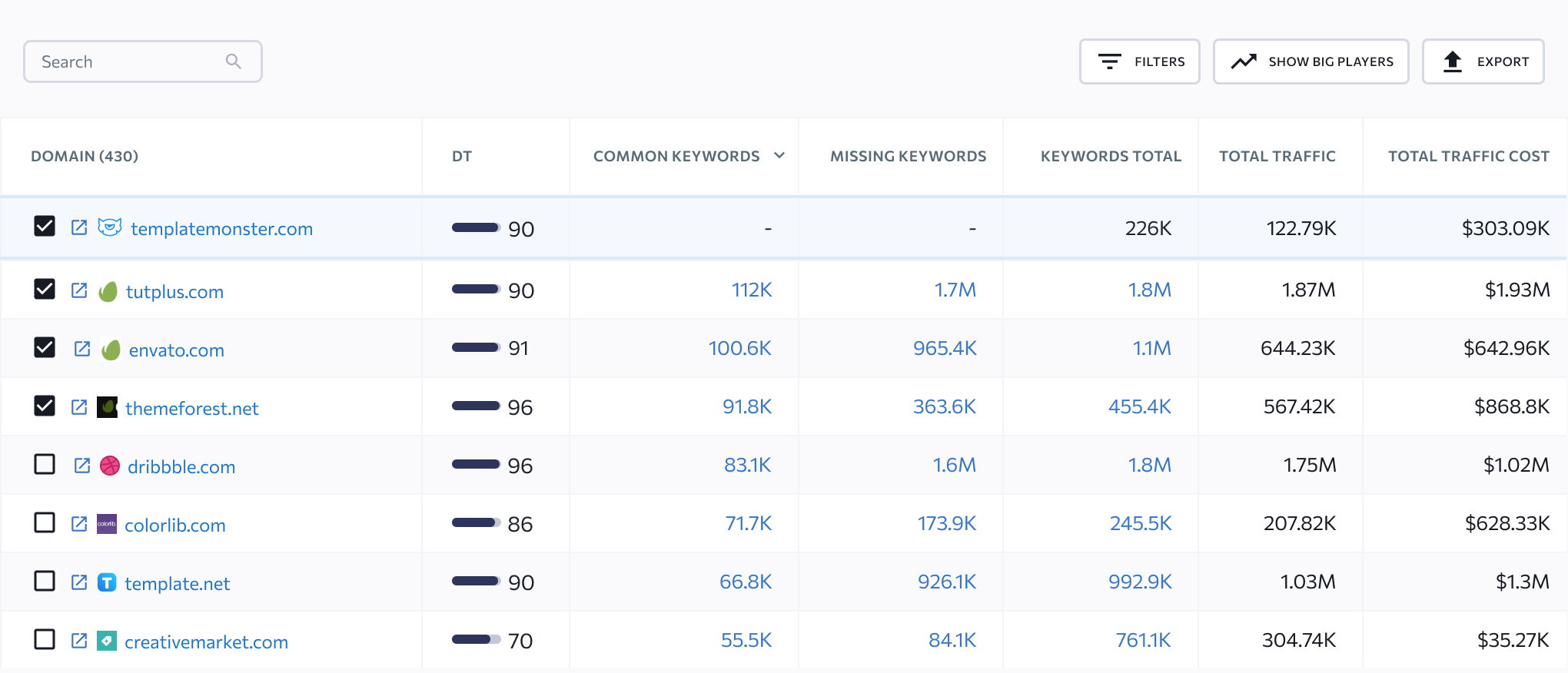Sort by Keywords Total column header
Image resolution: width=1568 pixels, height=673 pixels.
1111,156
